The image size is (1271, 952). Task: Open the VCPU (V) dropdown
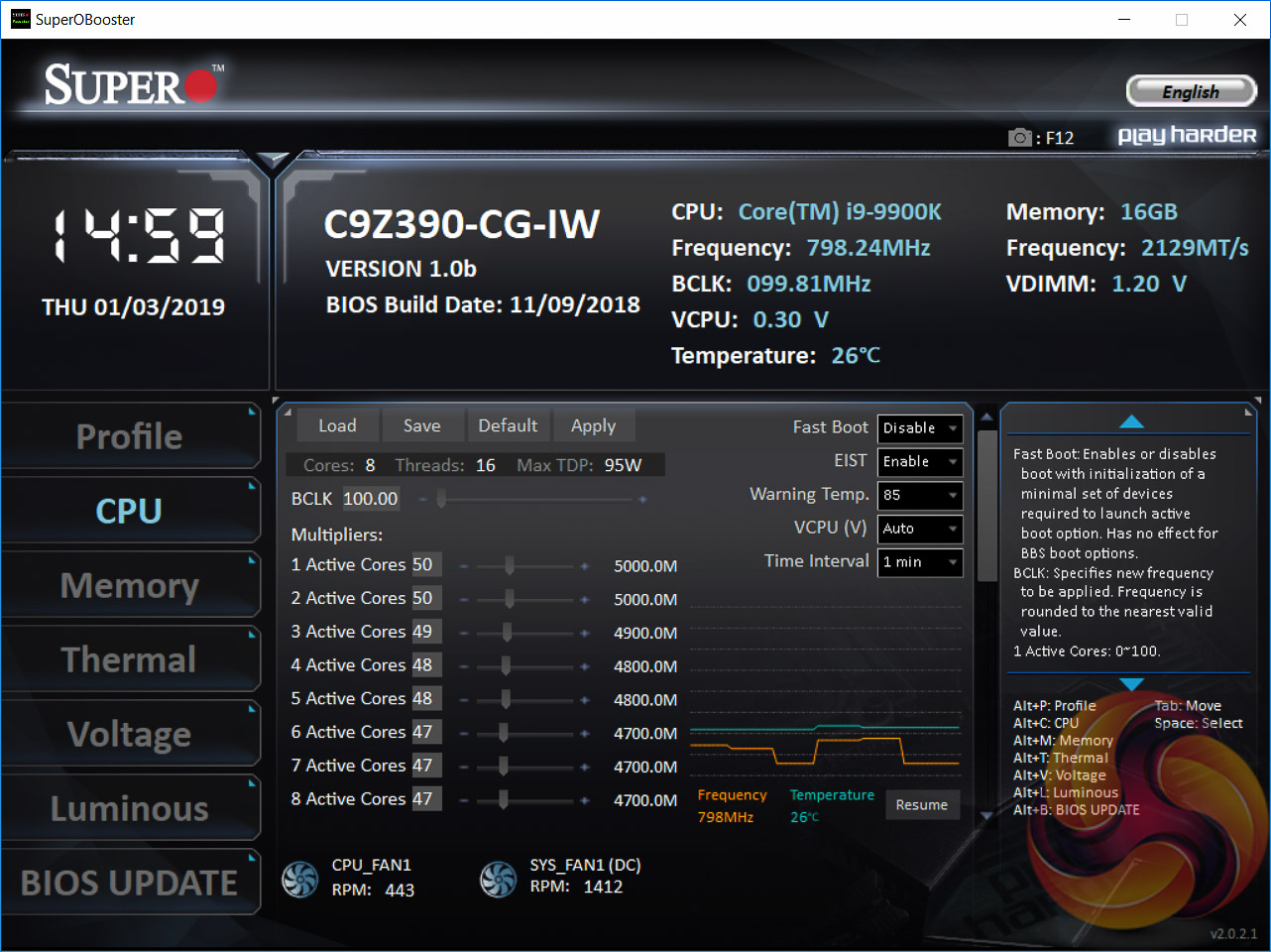pos(920,529)
